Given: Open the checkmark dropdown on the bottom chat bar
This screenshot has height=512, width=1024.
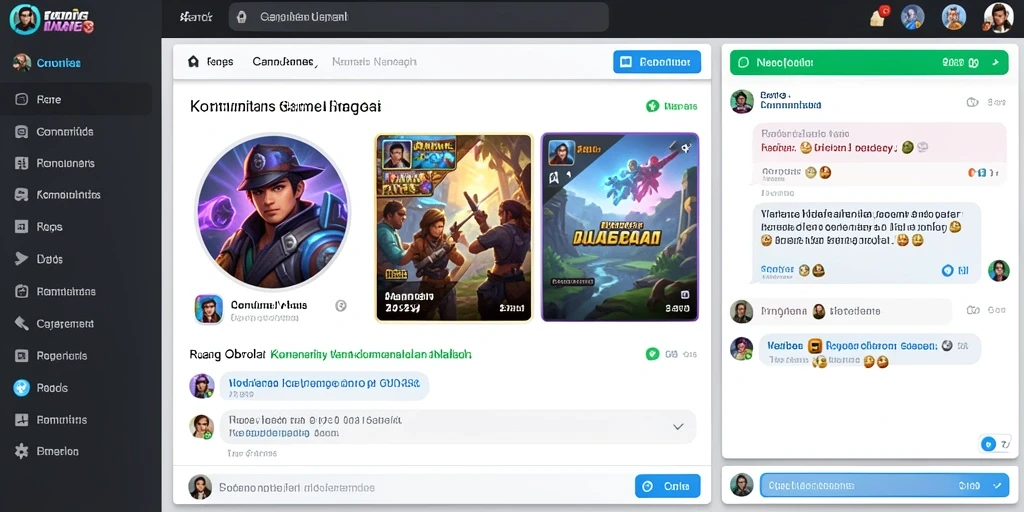Looking at the screenshot, I should click(996, 485).
